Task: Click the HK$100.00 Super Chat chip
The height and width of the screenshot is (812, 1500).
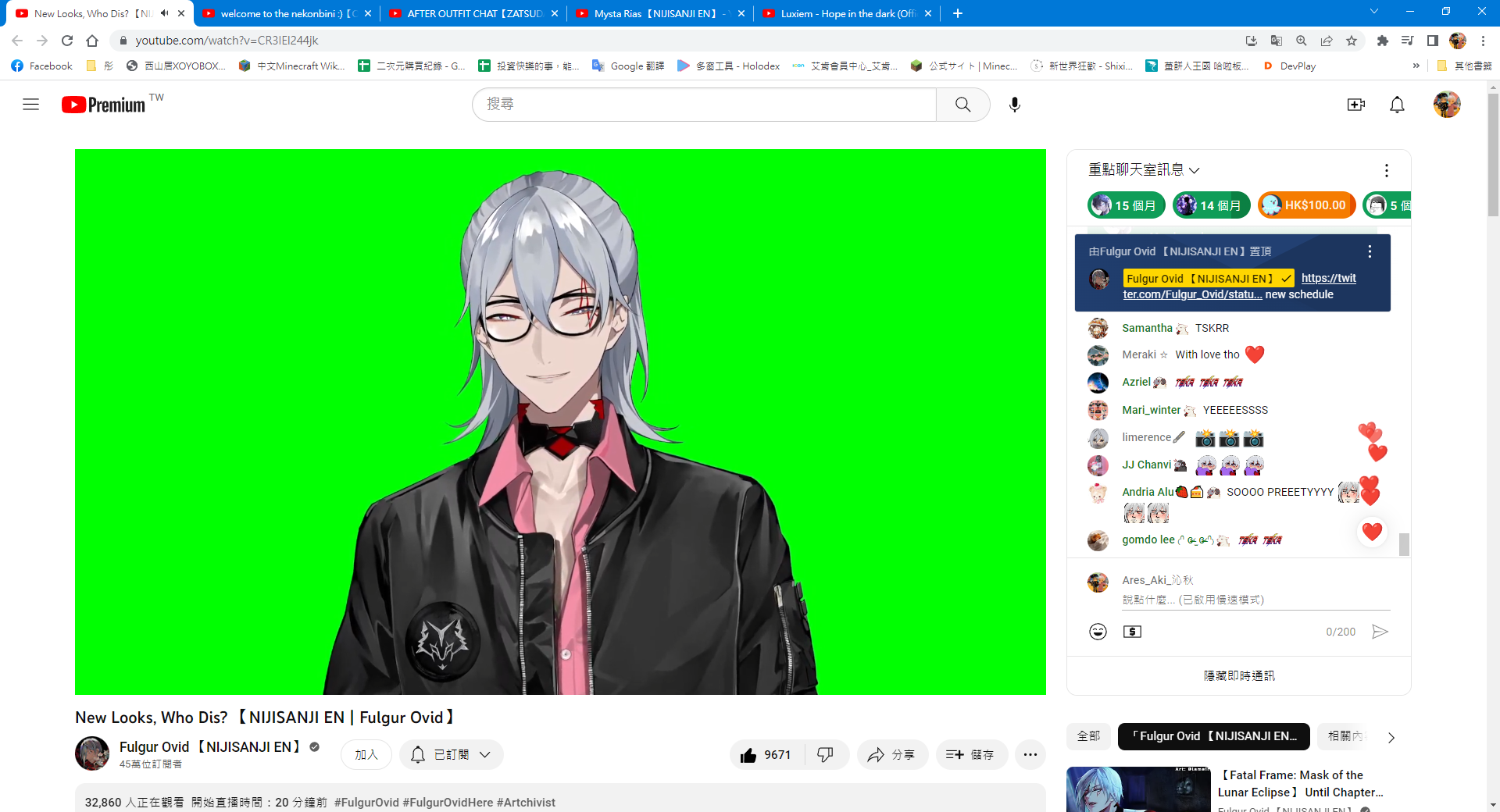Action: click(1306, 205)
